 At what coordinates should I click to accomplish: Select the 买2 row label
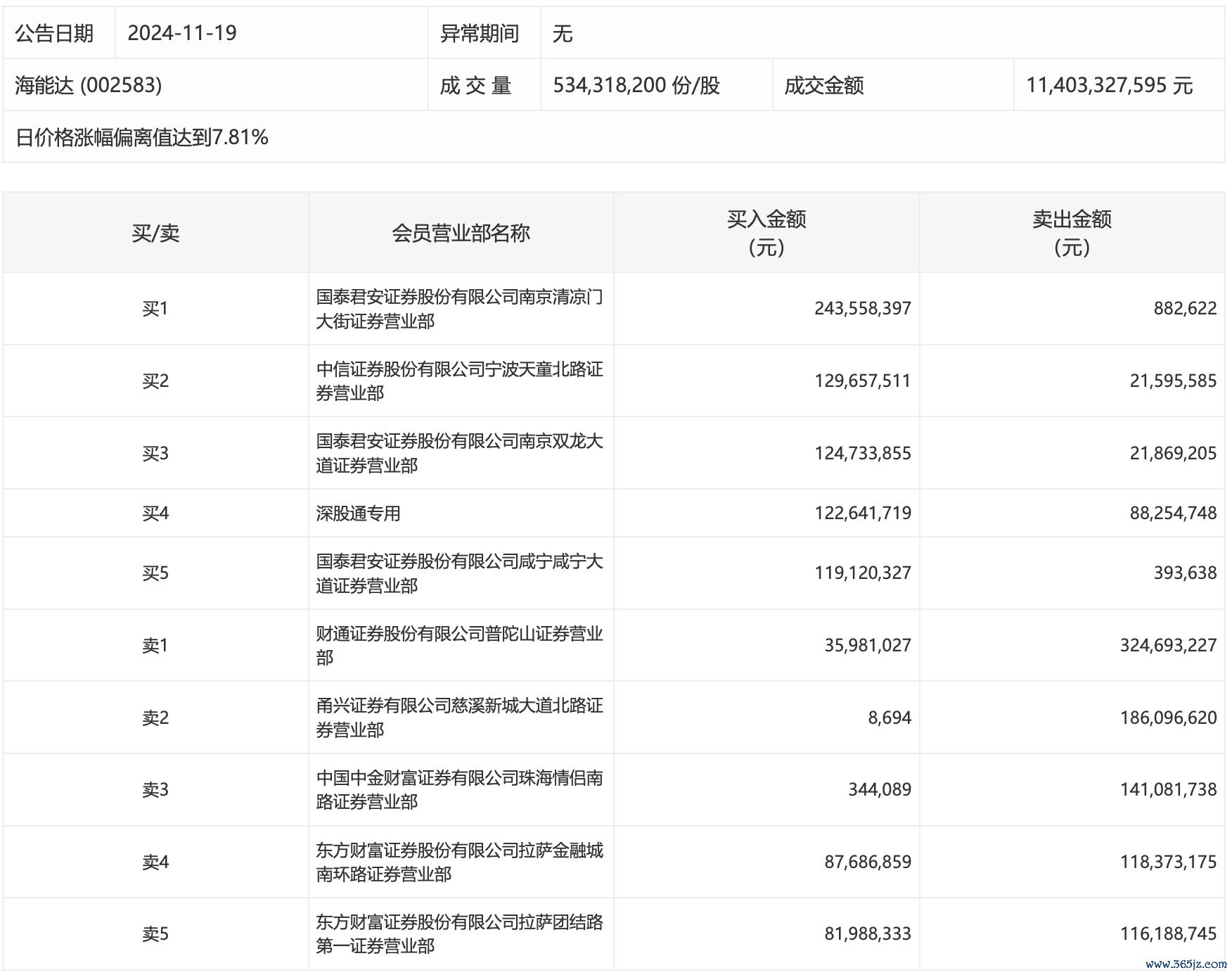[155, 381]
